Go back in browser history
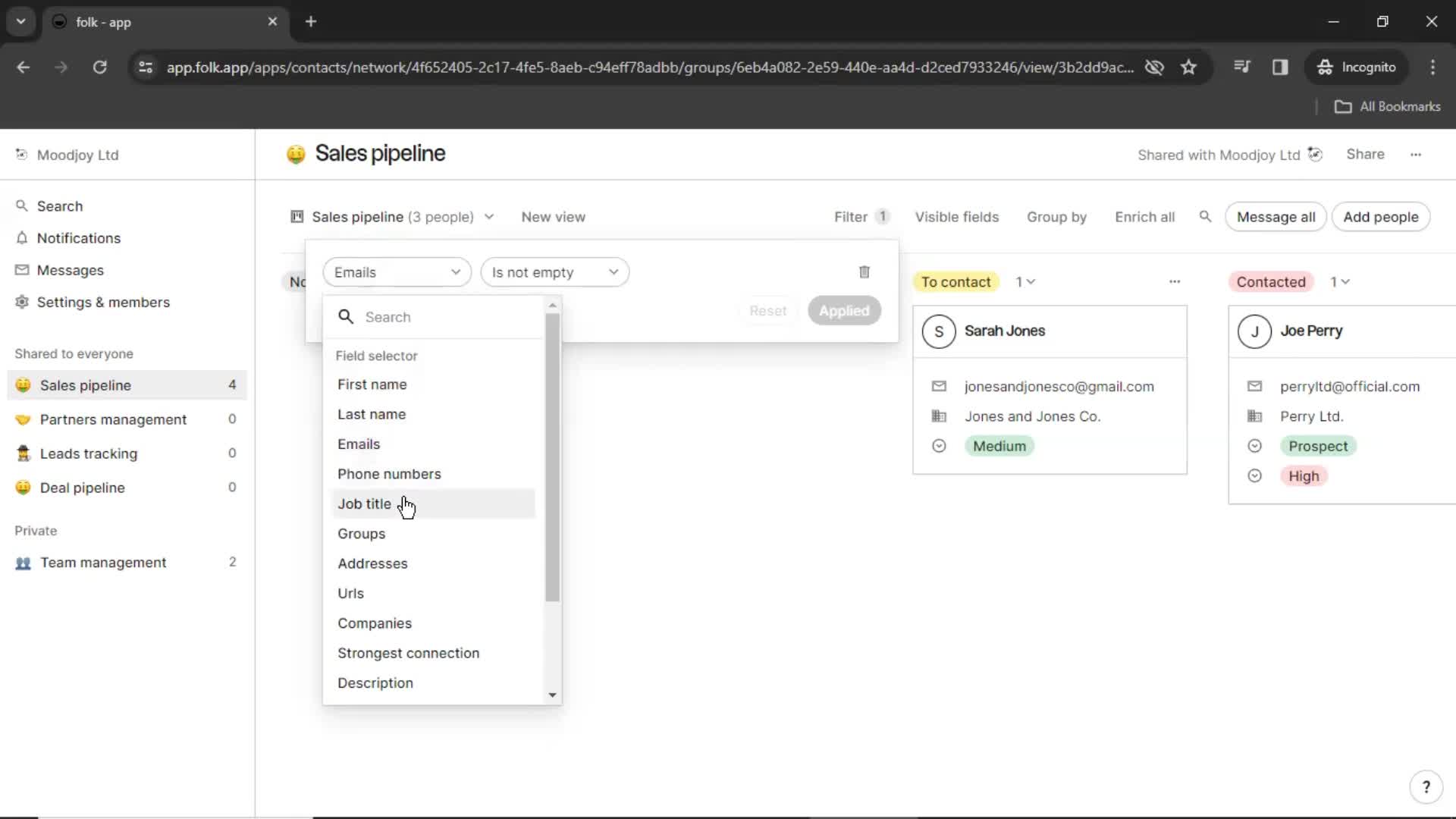 click(24, 67)
